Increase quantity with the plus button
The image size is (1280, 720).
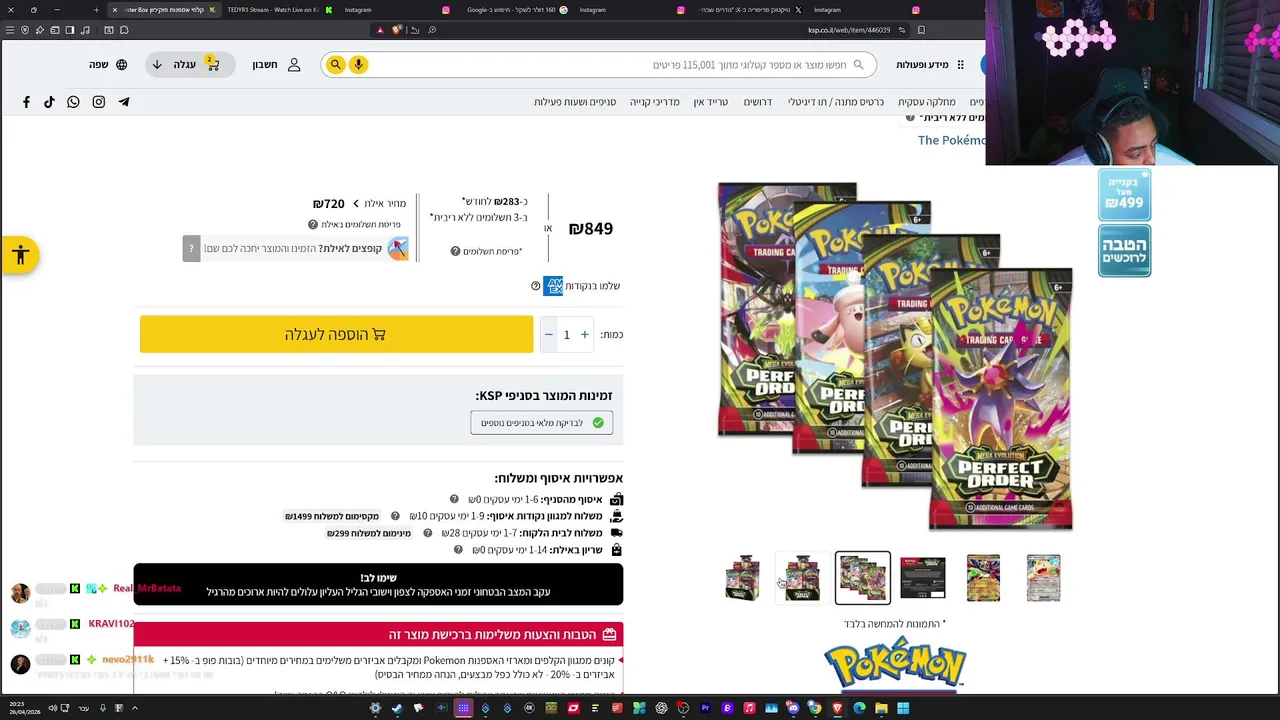click(585, 335)
